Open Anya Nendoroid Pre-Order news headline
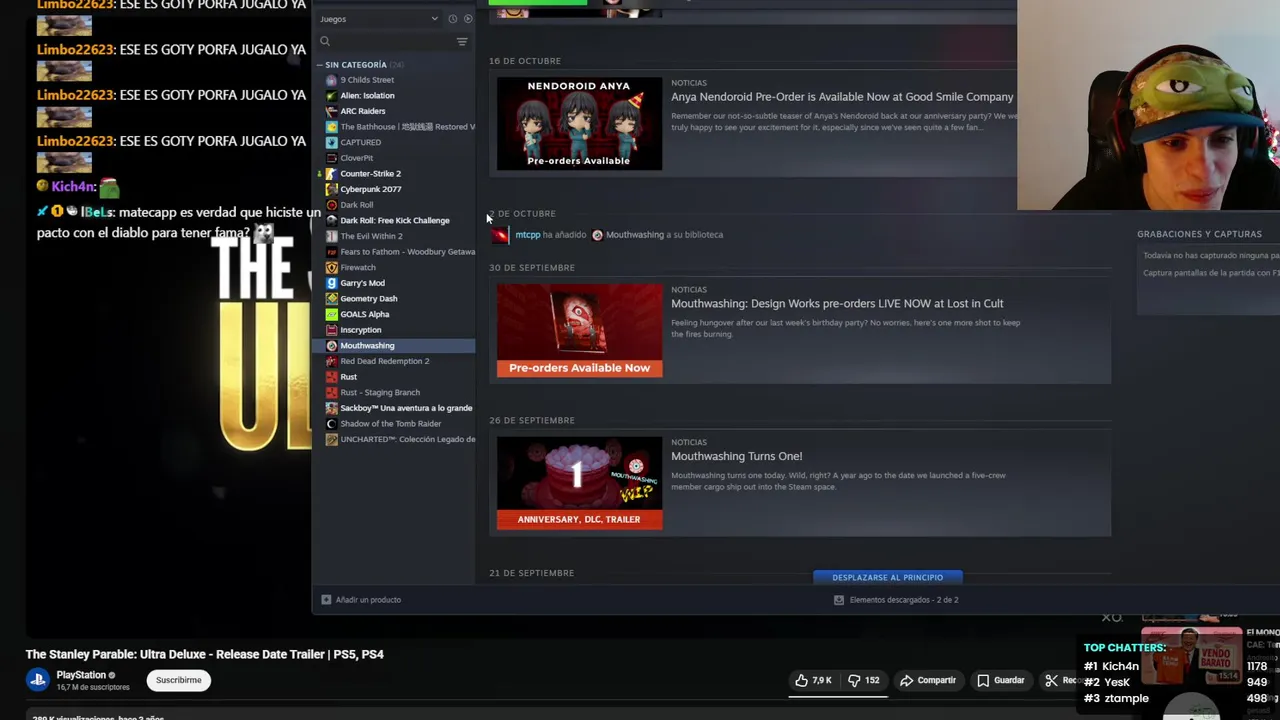The image size is (1280, 720). point(842,97)
